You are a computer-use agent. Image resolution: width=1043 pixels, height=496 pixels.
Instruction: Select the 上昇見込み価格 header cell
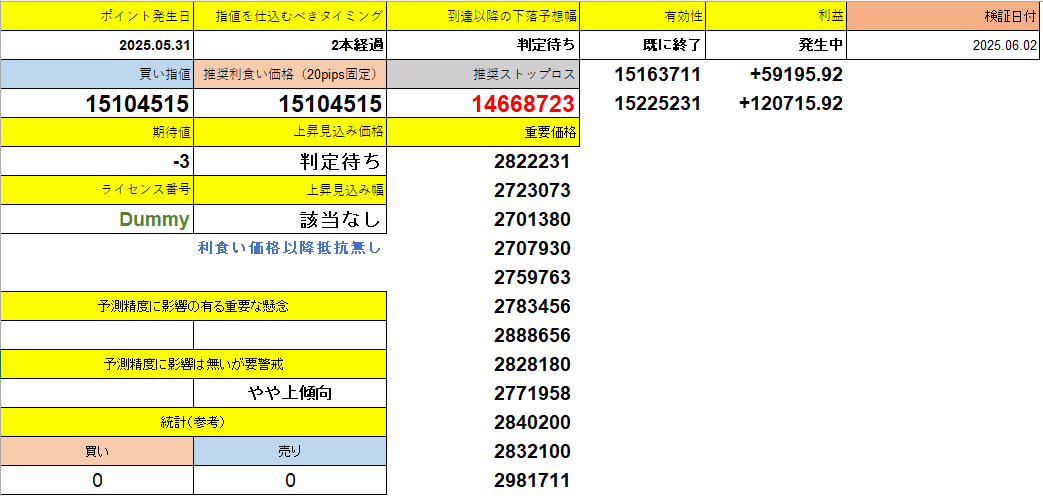pyautogui.click(x=290, y=132)
